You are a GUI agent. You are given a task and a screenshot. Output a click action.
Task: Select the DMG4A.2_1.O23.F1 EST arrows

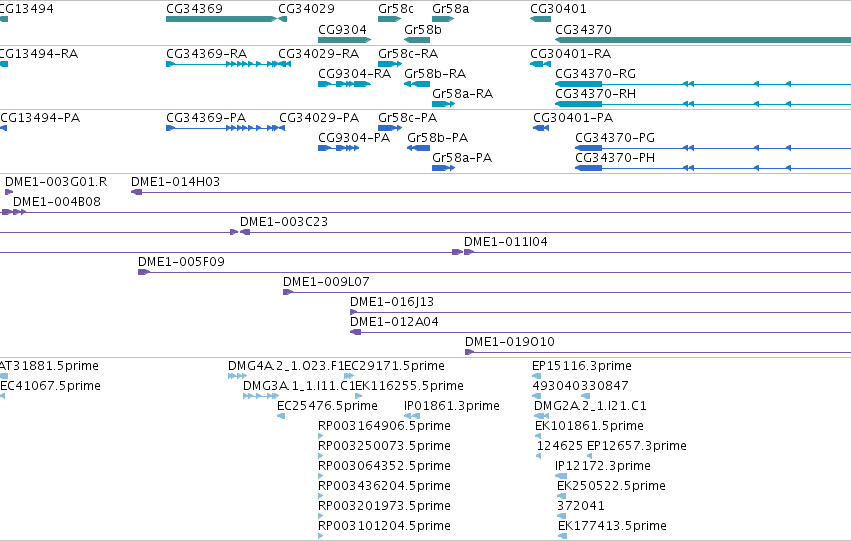pyautogui.click(x=238, y=376)
